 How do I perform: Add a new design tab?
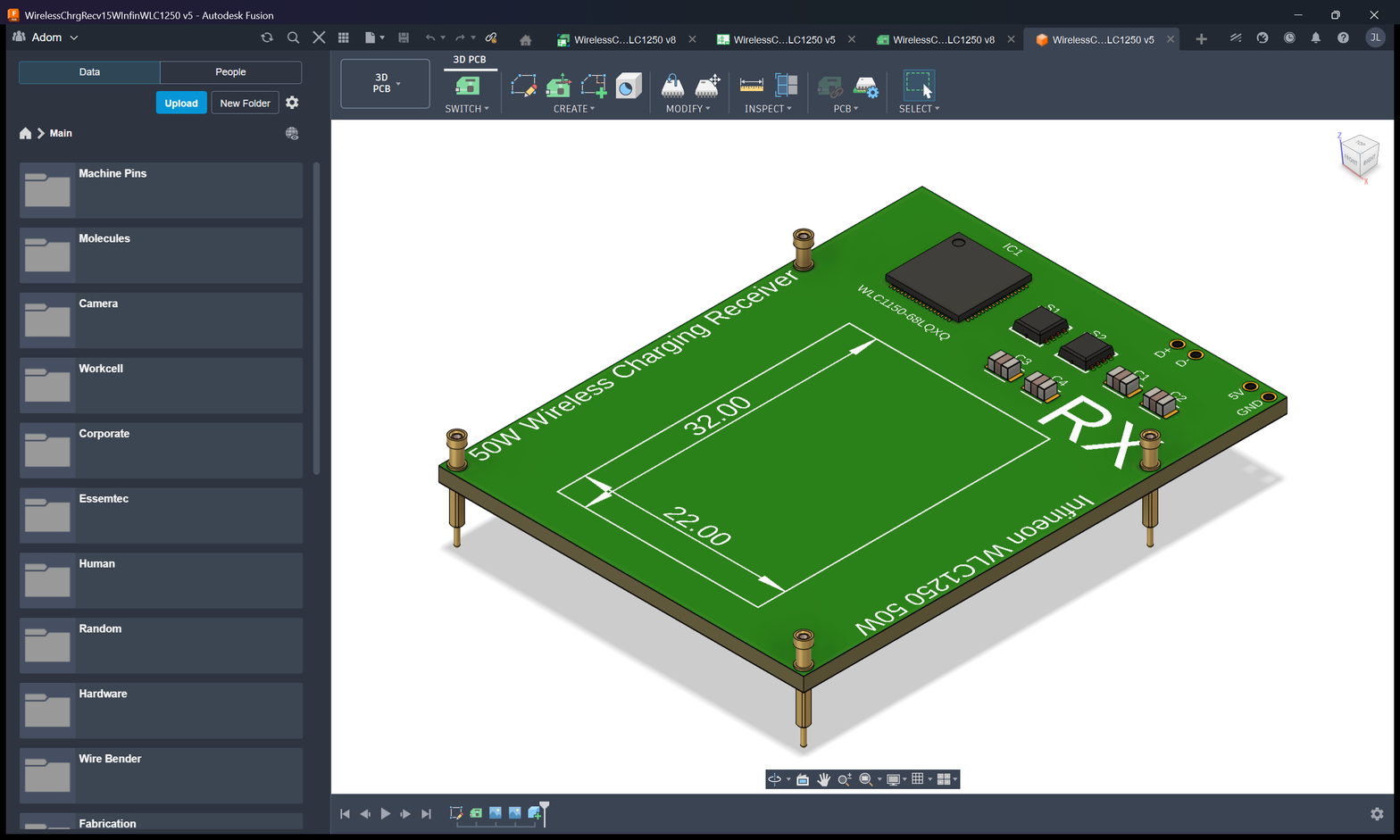(x=1201, y=39)
